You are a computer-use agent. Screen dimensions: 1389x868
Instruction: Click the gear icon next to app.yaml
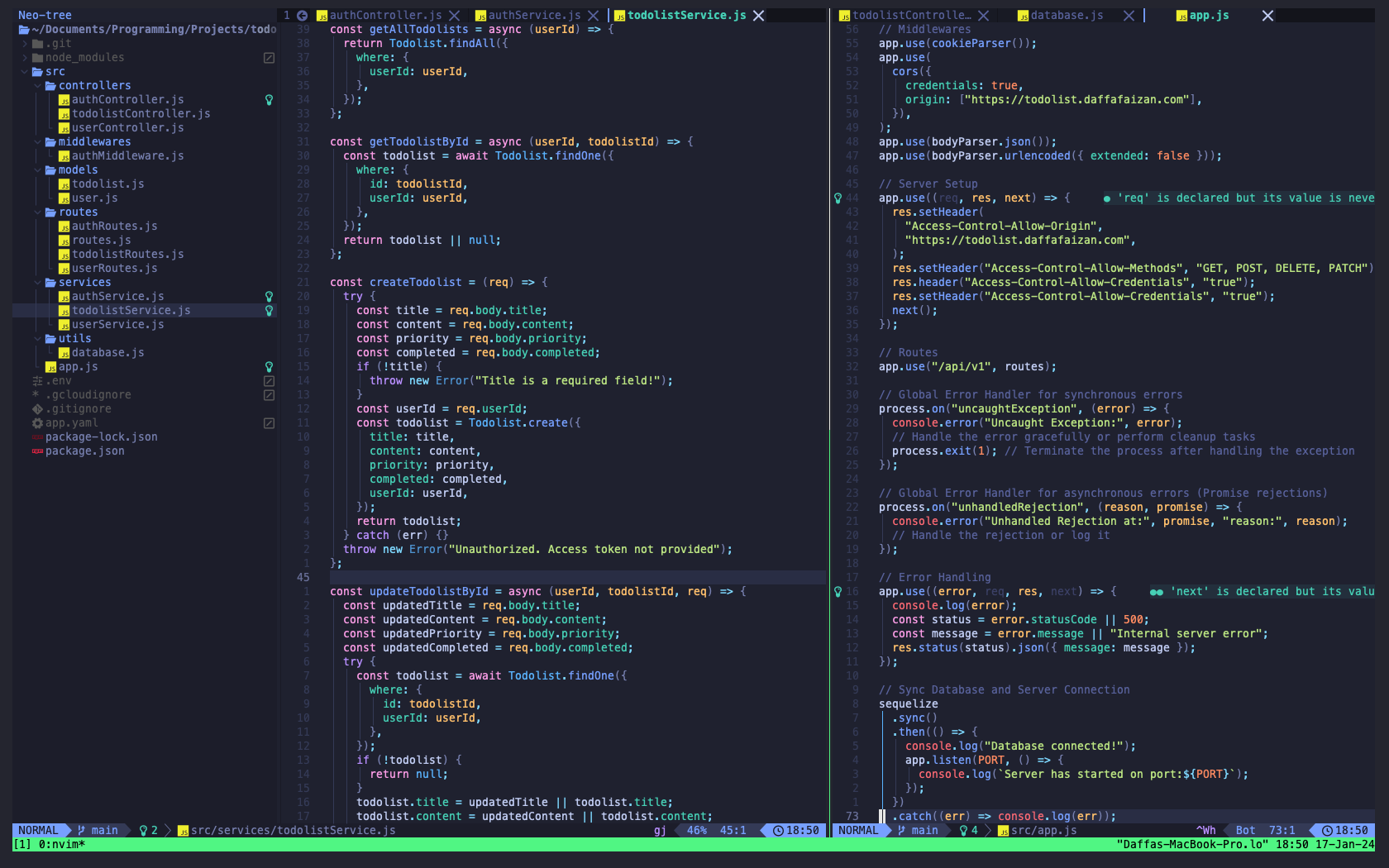coord(36,422)
